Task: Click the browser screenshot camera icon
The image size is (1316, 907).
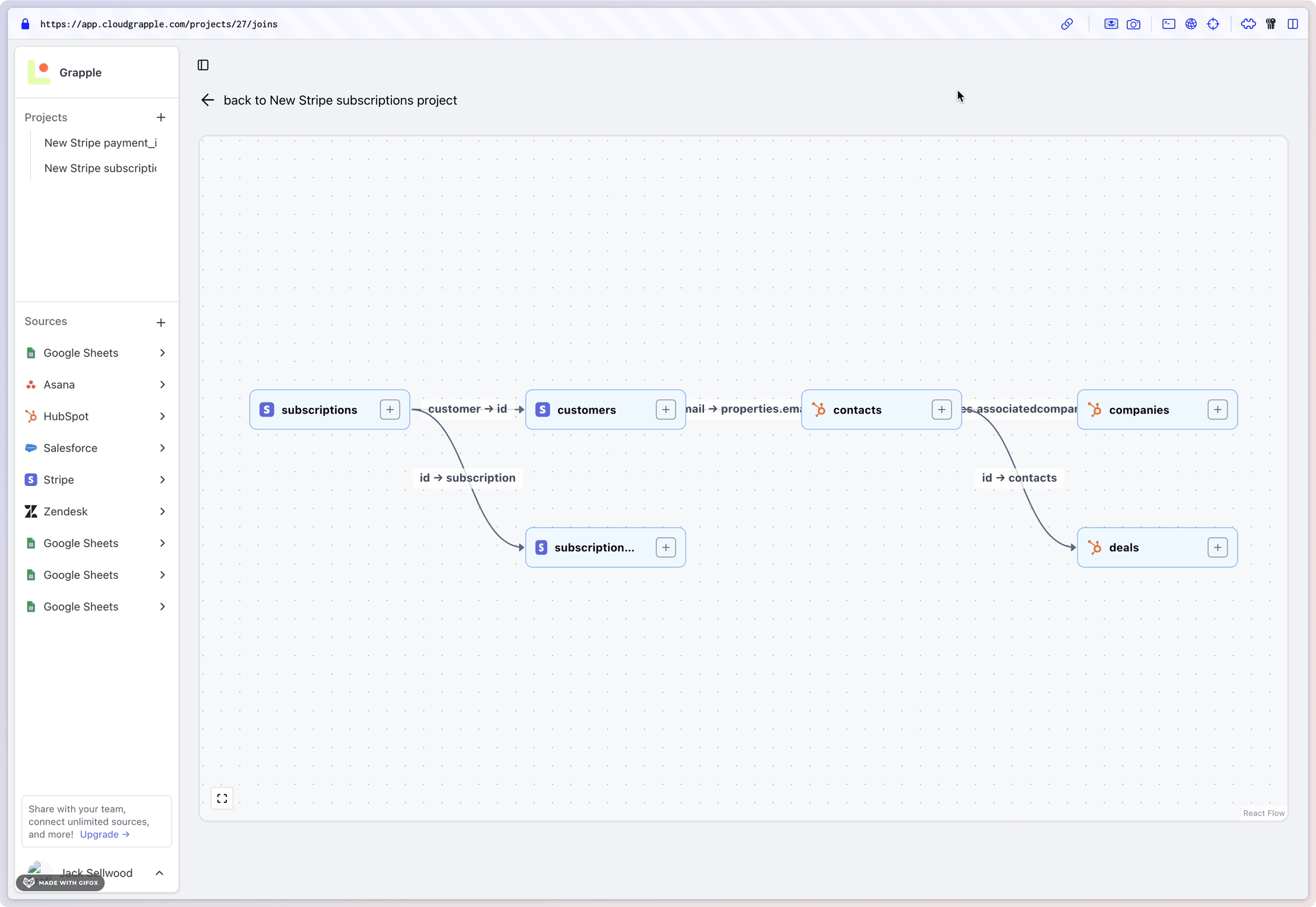Action: click(x=1134, y=24)
